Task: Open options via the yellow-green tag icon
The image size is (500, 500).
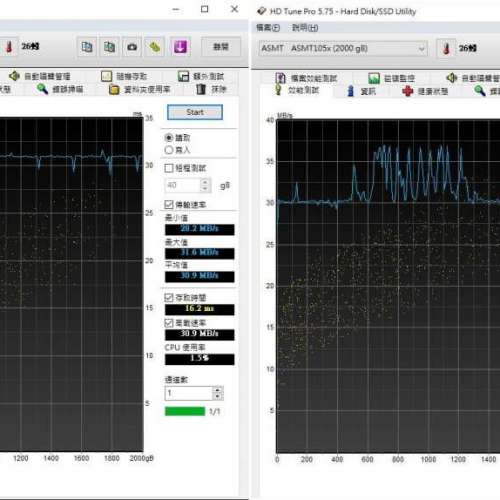Action: pyautogui.click(x=155, y=47)
